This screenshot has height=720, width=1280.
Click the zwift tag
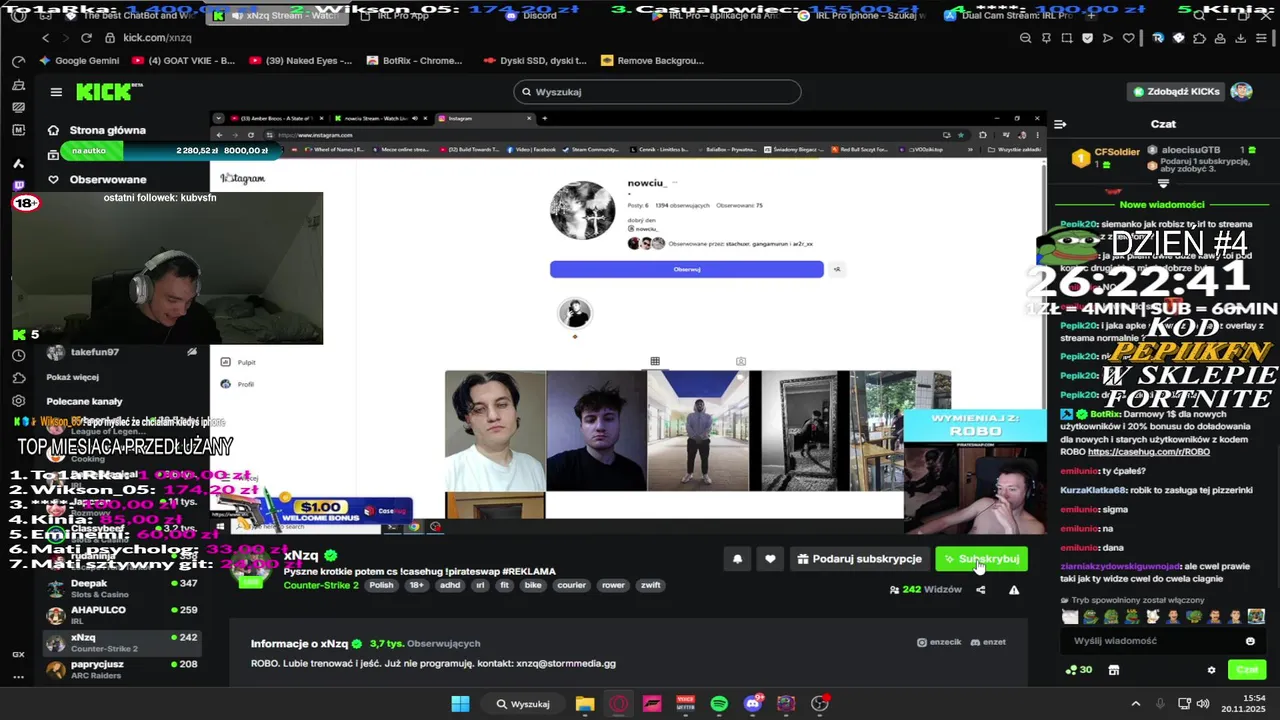(x=650, y=585)
